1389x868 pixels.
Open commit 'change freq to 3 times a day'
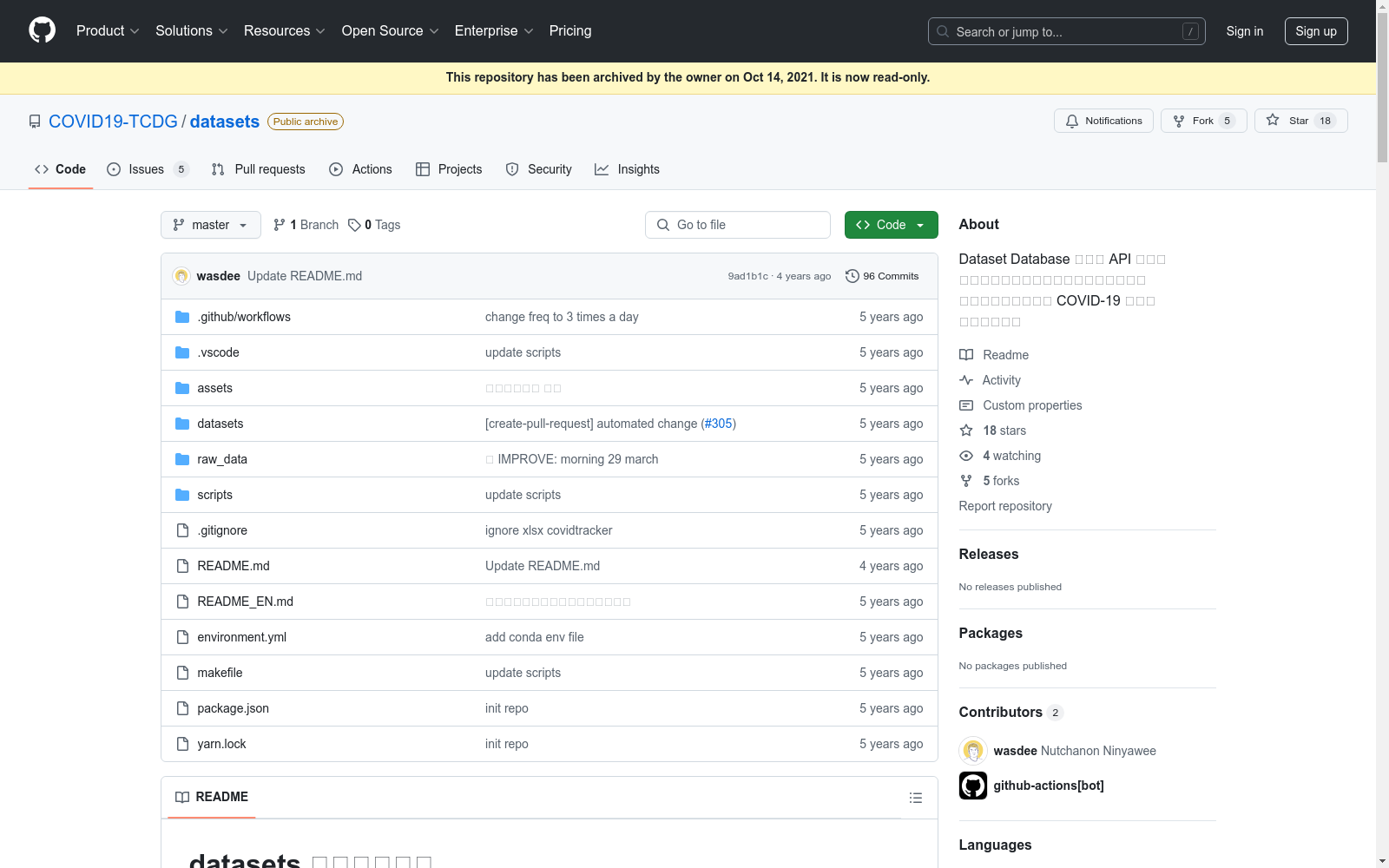(562, 317)
